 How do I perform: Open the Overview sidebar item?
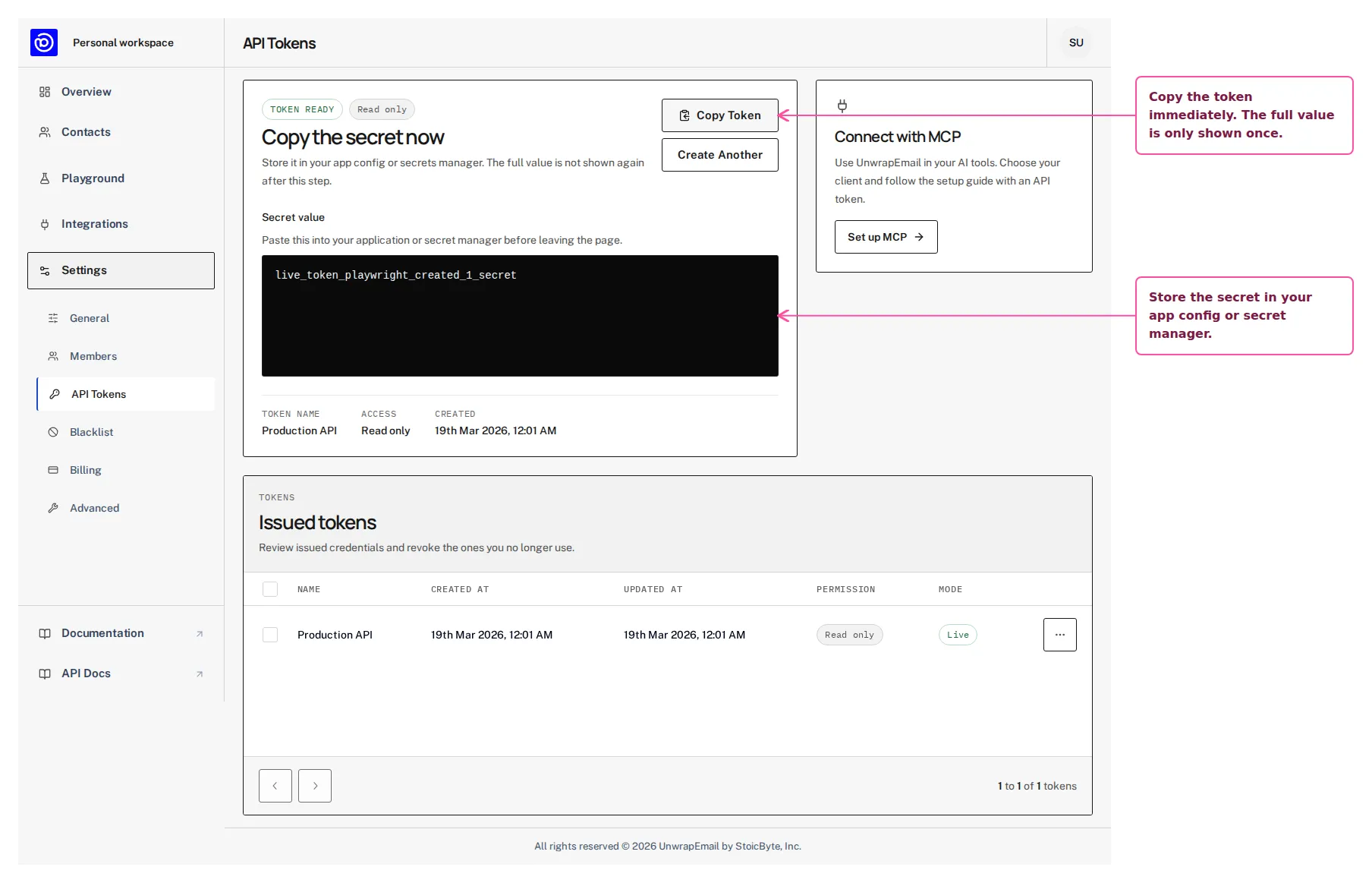pos(121,92)
